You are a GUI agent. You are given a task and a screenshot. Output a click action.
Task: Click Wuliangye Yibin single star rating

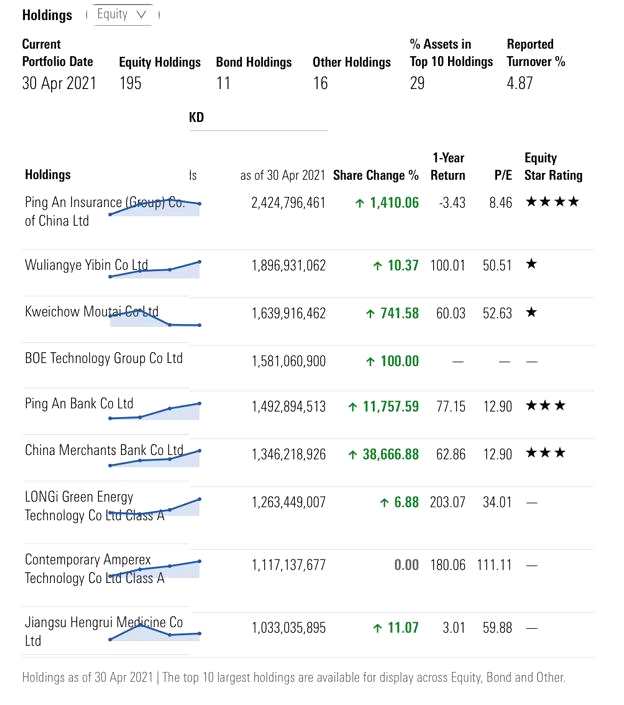pos(531,265)
